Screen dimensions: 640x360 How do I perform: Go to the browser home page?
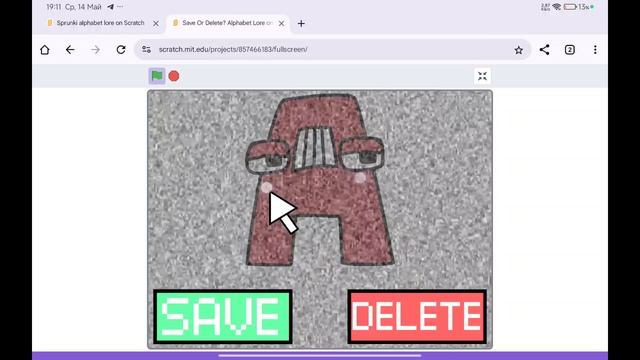[x=45, y=50]
